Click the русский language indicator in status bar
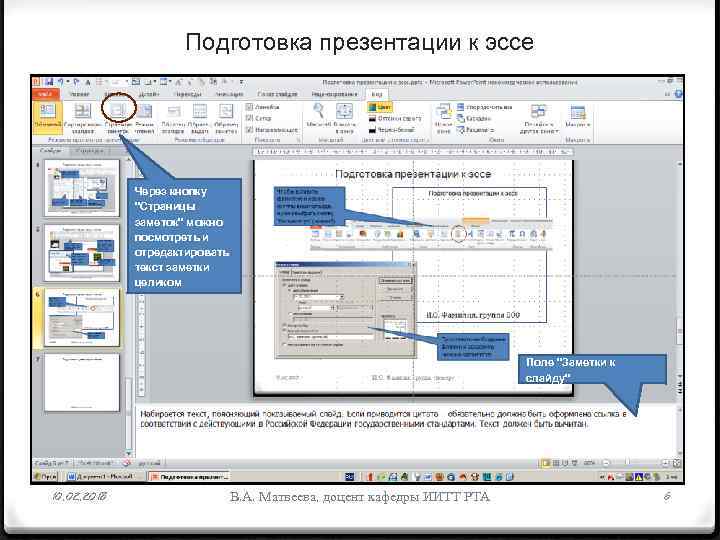 [150, 463]
